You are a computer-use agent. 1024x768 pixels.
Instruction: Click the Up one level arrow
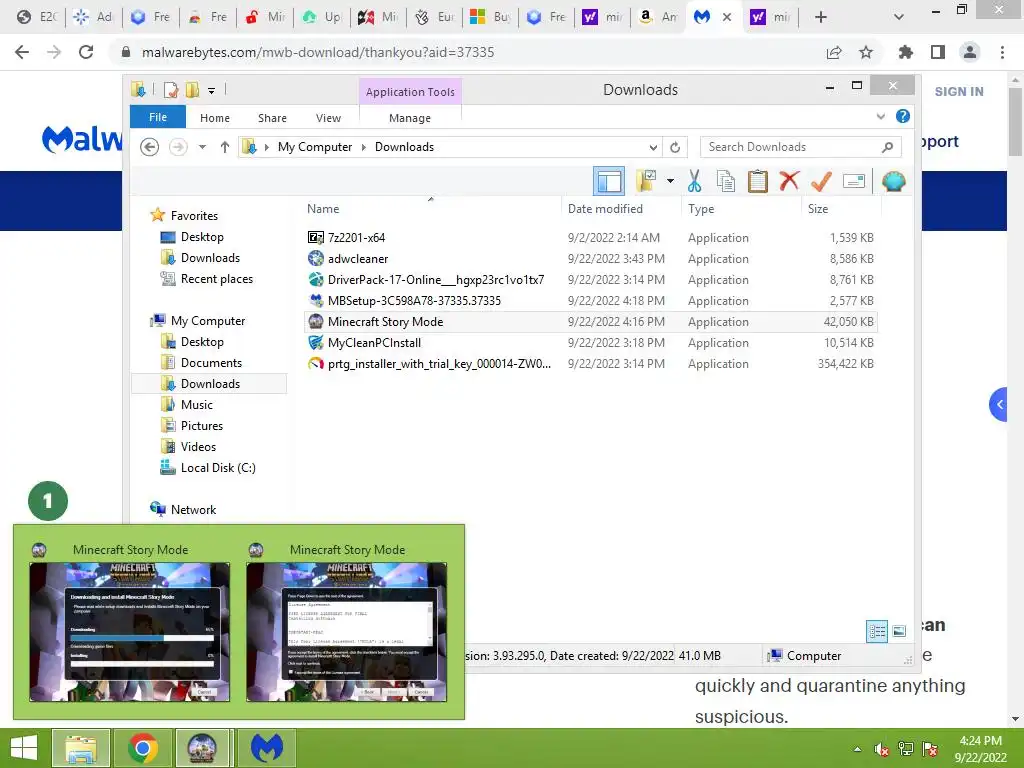(x=225, y=147)
